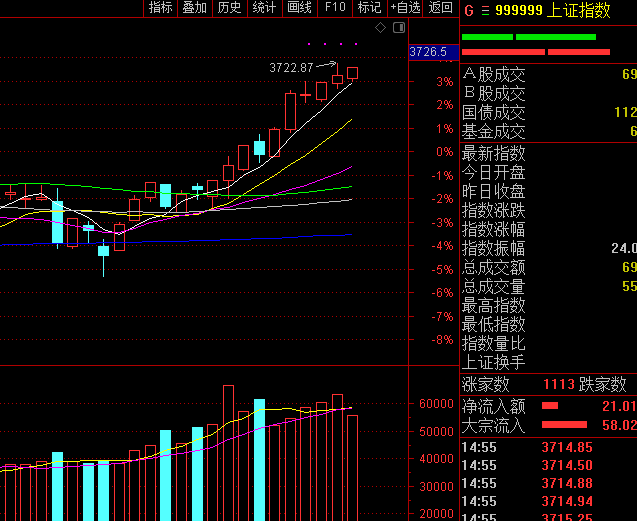Toggle the side panel icon beside the diamond
637x521 pixels.
(397, 28)
